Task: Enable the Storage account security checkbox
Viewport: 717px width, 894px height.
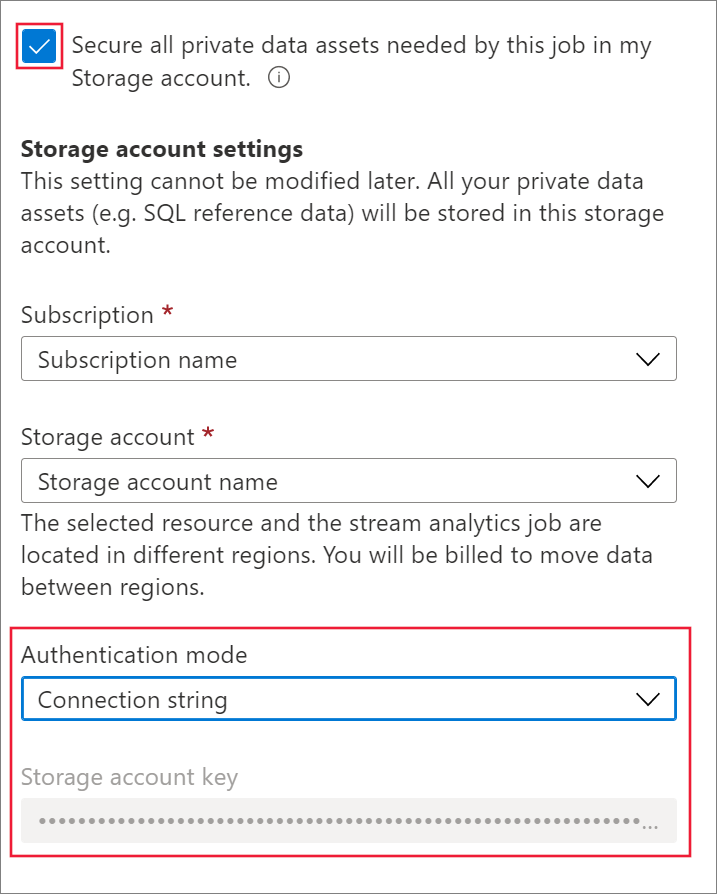Action: [x=37, y=46]
